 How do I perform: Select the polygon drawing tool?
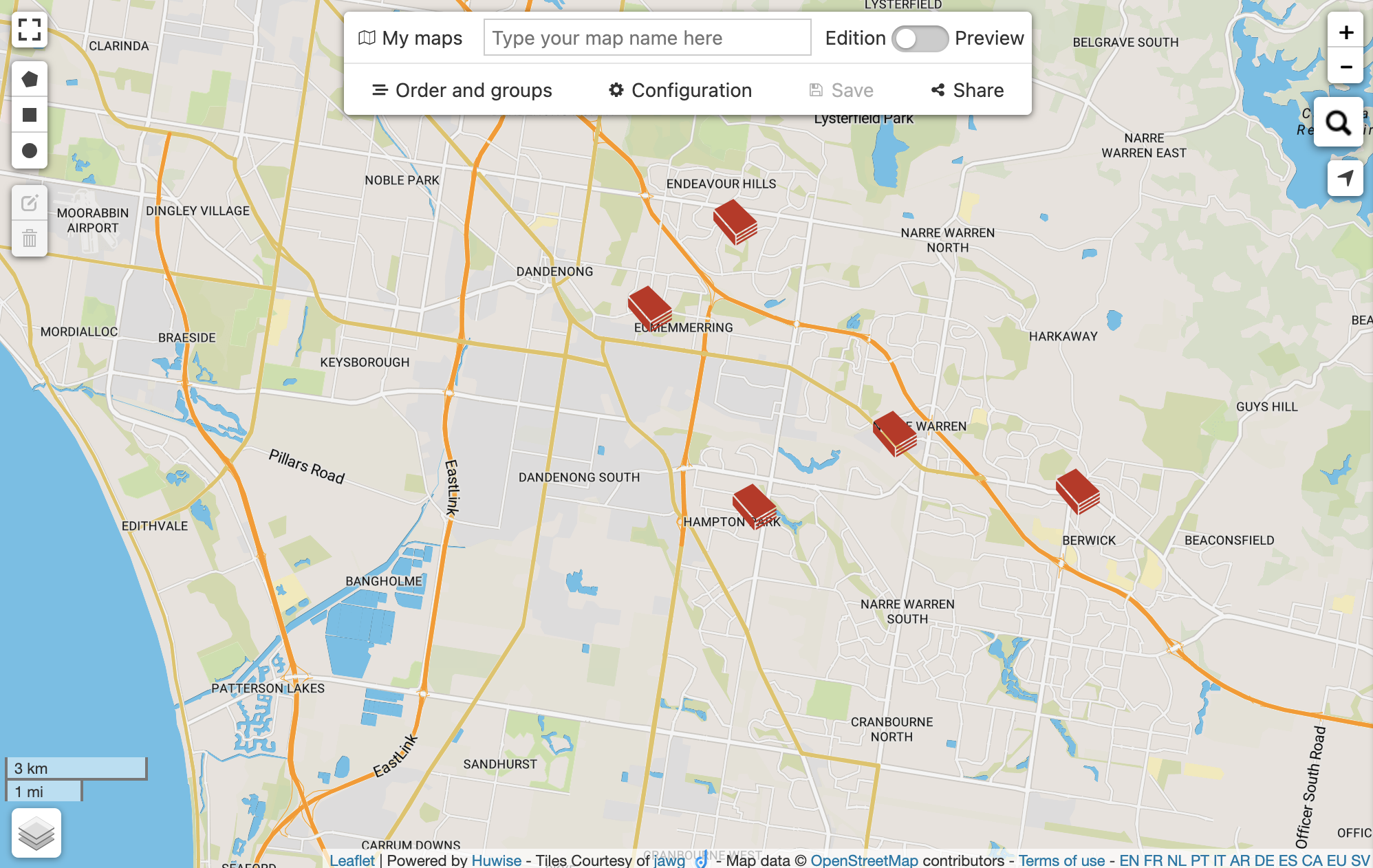pyautogui.click(x=30, y=79)
